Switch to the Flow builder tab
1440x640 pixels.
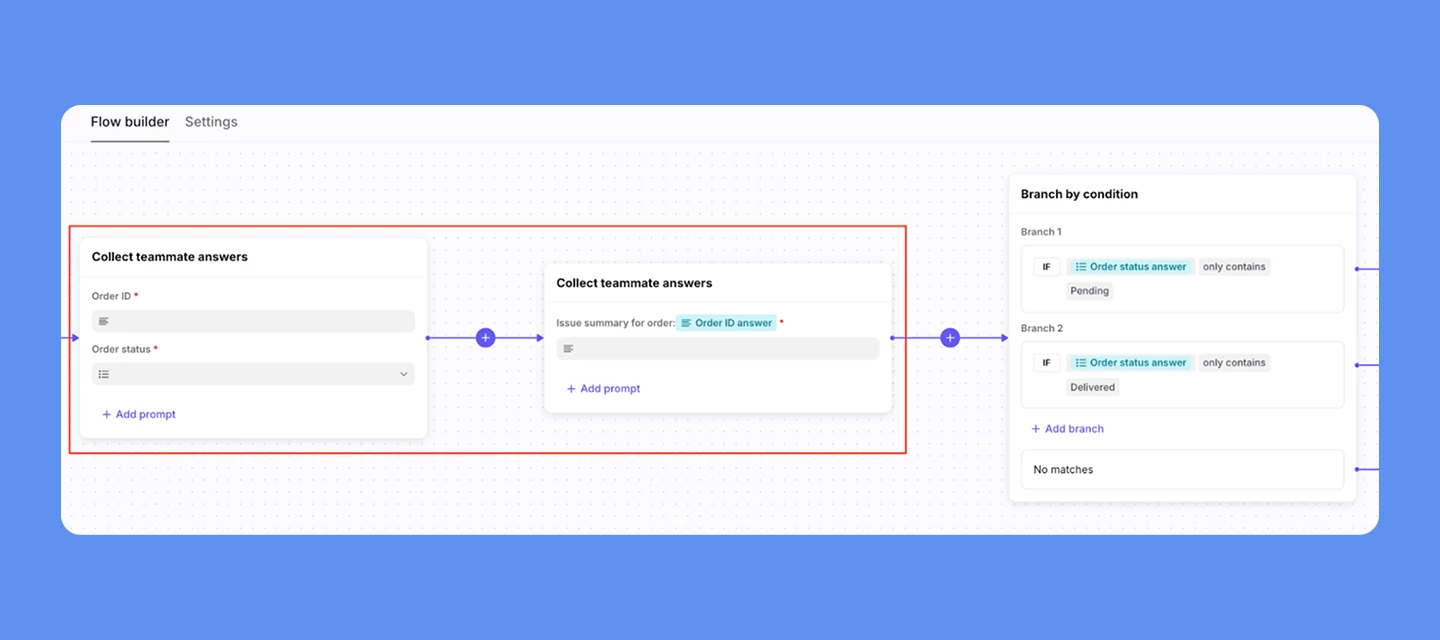coord(130,121)
